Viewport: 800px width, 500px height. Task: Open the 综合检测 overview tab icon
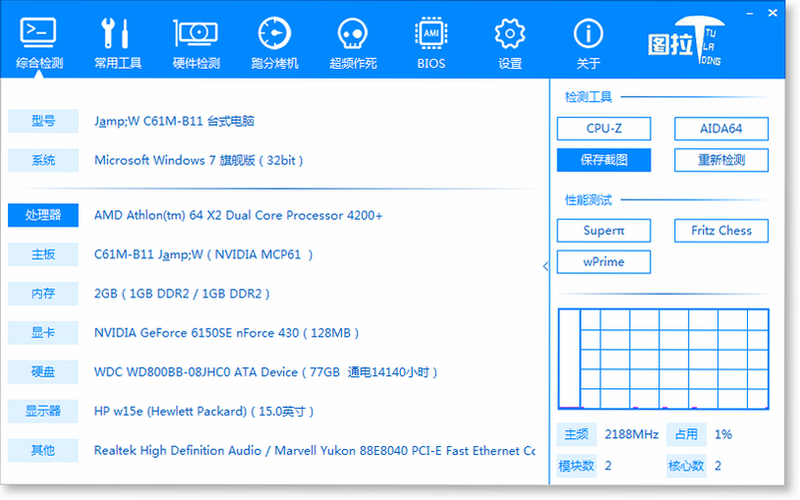38,32
